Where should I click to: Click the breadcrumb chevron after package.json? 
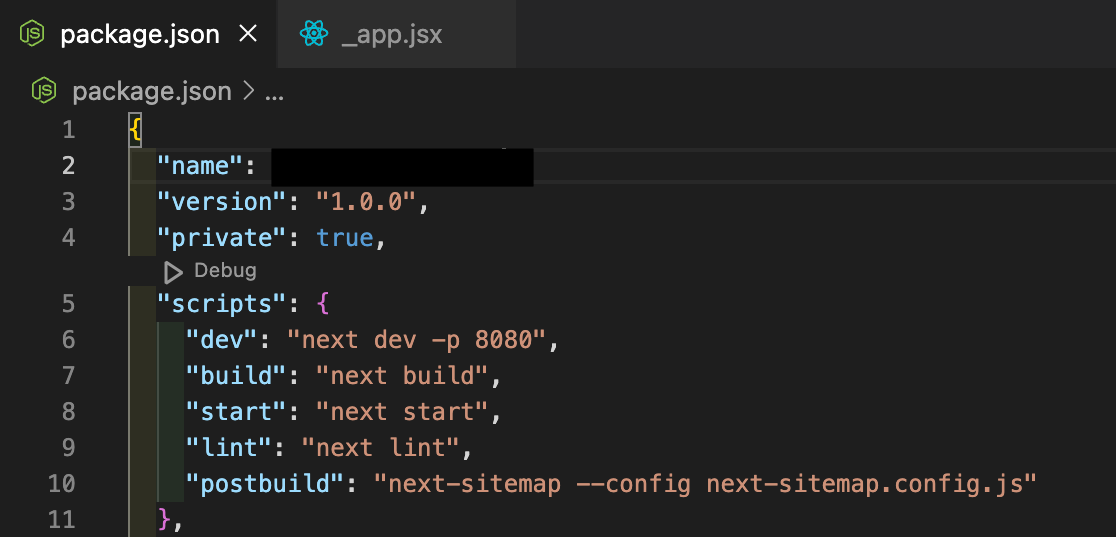coord(248,92)
